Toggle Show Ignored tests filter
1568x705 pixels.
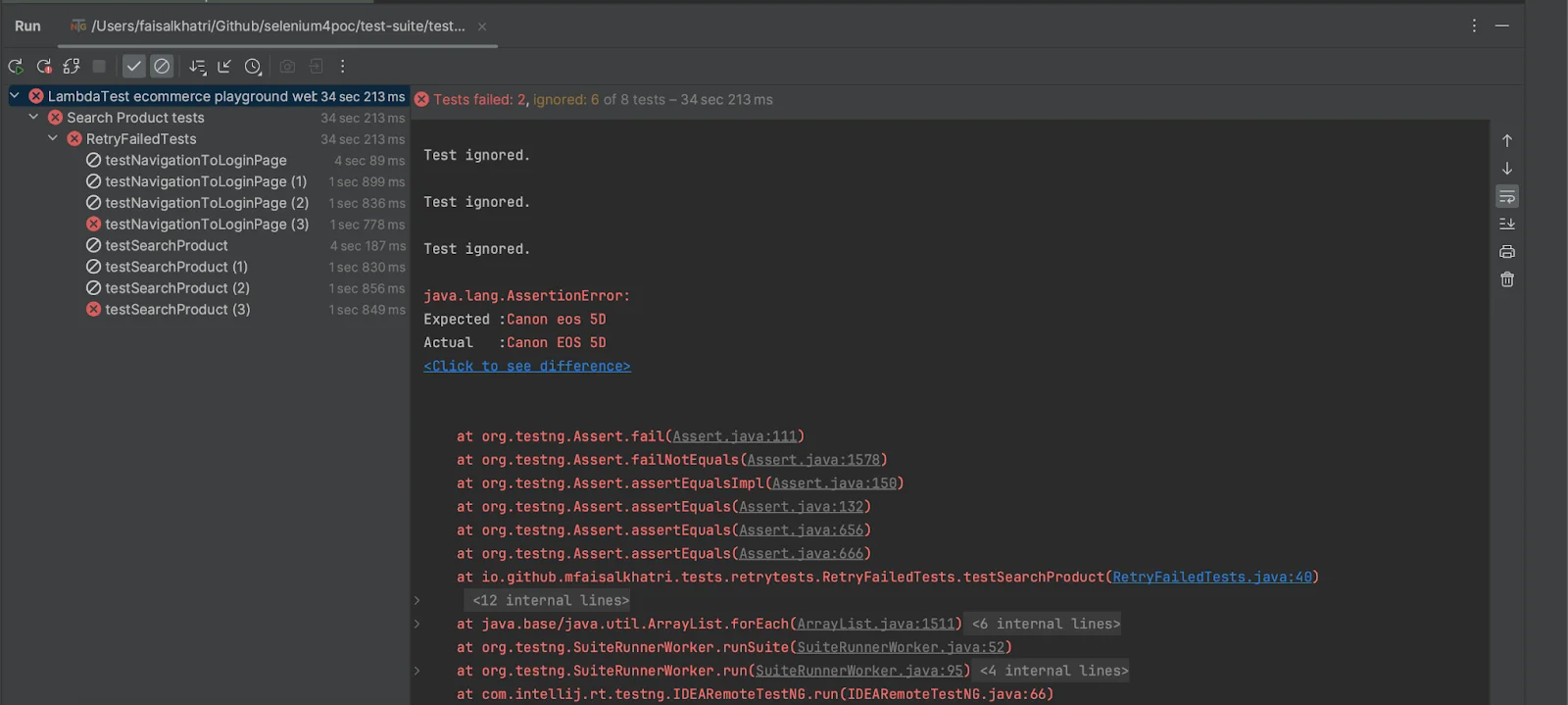[x=162, y=67]
